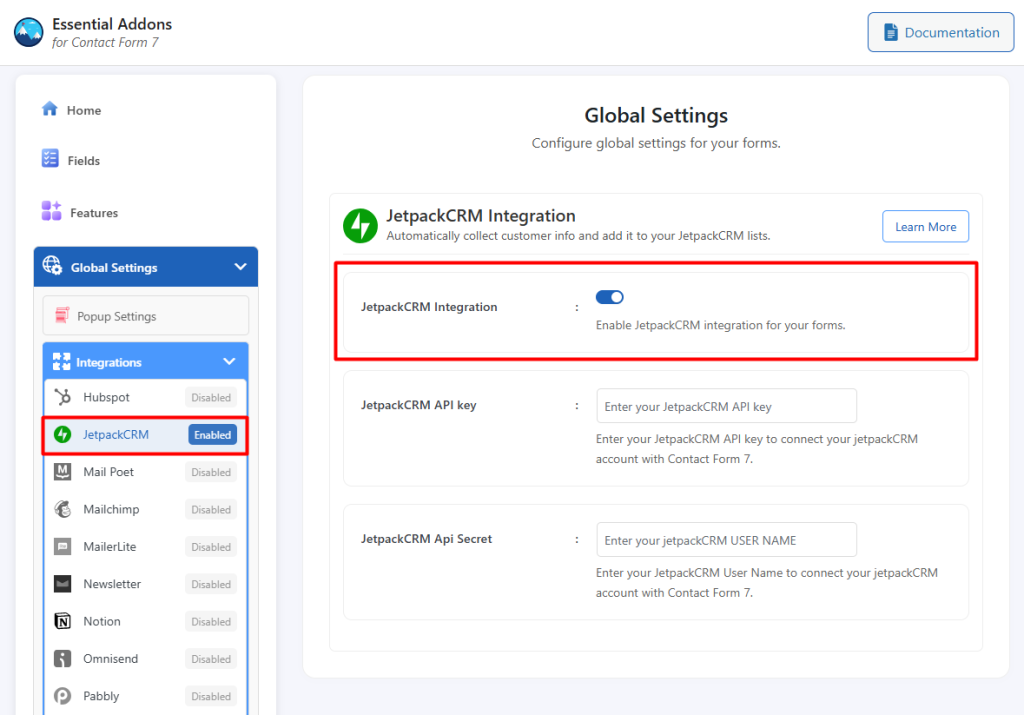The width and height of the screenshot is (1024, 715).
Task: Click the Pabbly icon
Action: click(x=63, y=696)
